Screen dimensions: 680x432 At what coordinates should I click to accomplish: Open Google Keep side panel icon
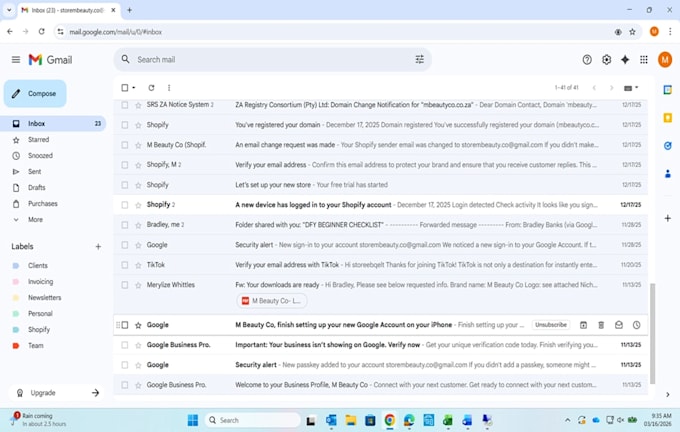668,118
